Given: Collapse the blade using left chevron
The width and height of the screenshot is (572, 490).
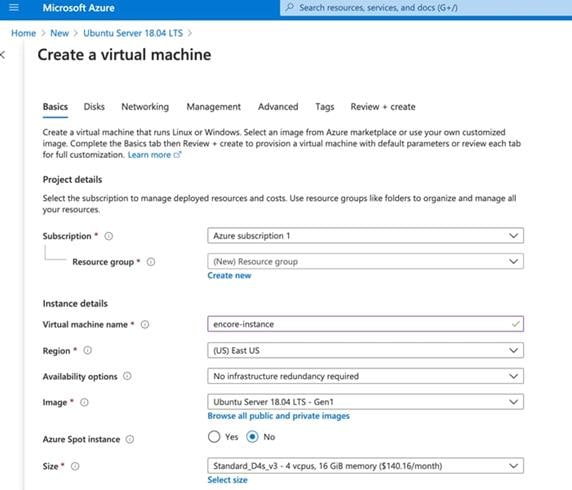Looking at the screenshot, I should coord(3,55).
